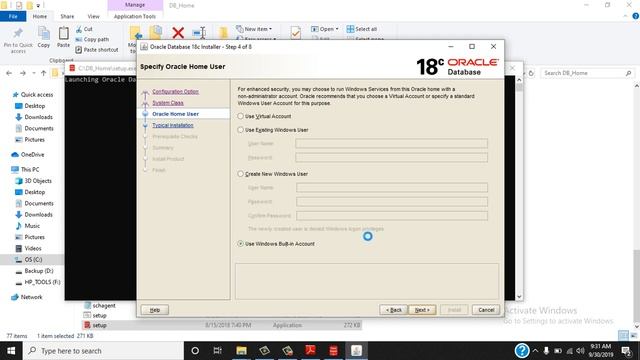Viewport: 640px width, 360px height.
Task: Click Explorer back navigation arrow
Action: coord(9,73)
